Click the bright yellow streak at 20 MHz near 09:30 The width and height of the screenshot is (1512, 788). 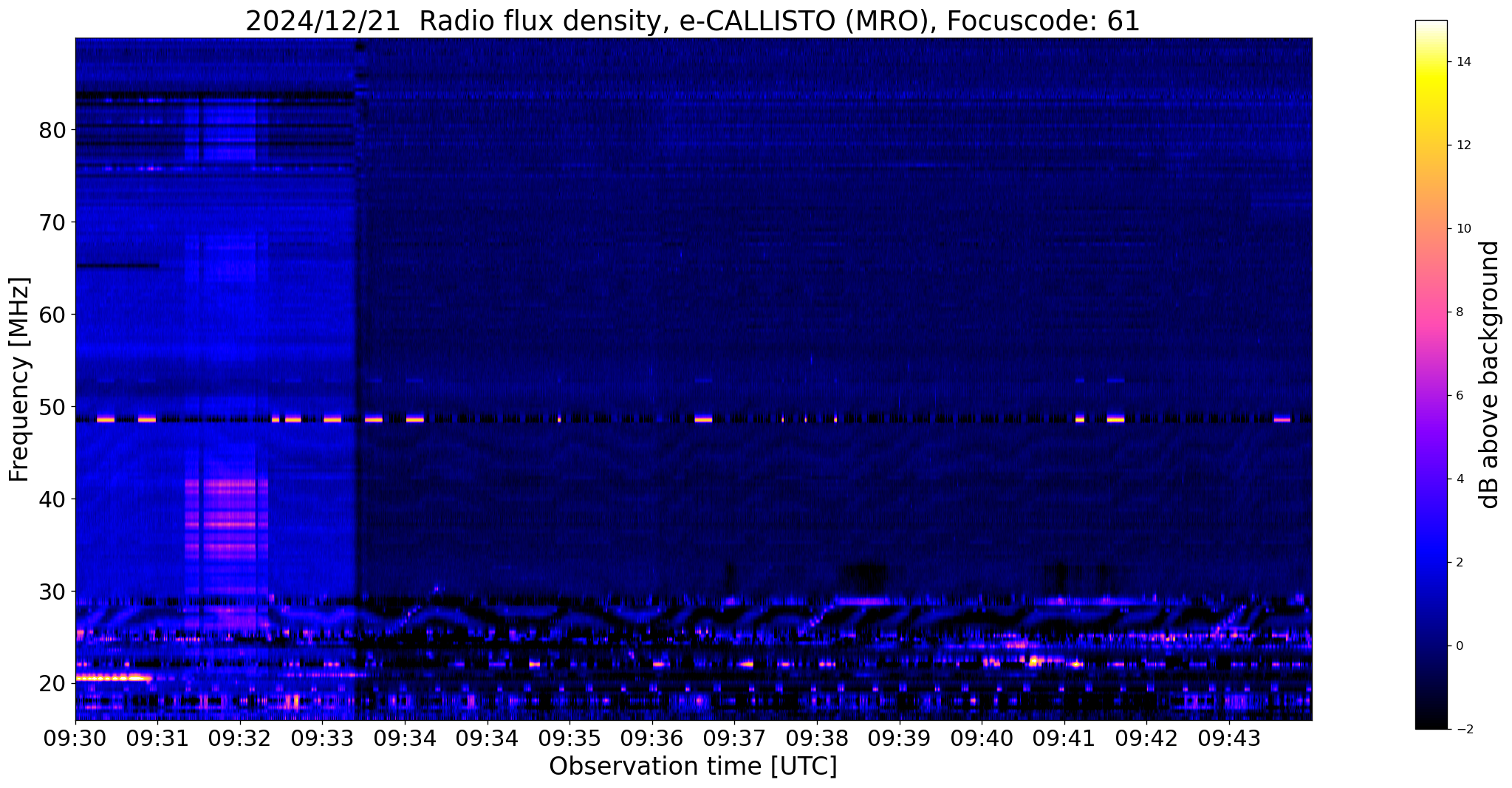(114, 677)
